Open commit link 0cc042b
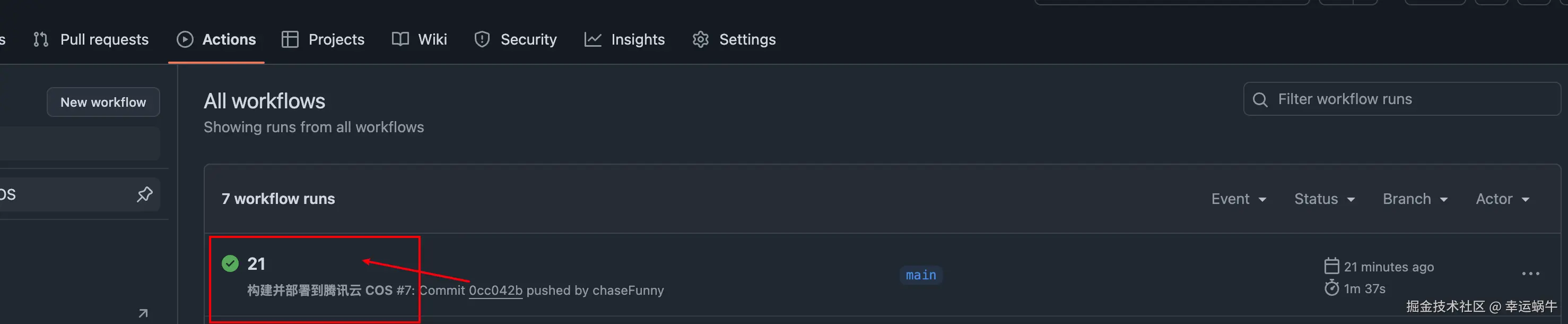Image resolution: width=1568 pixels, height=324 pixels. 495,291
